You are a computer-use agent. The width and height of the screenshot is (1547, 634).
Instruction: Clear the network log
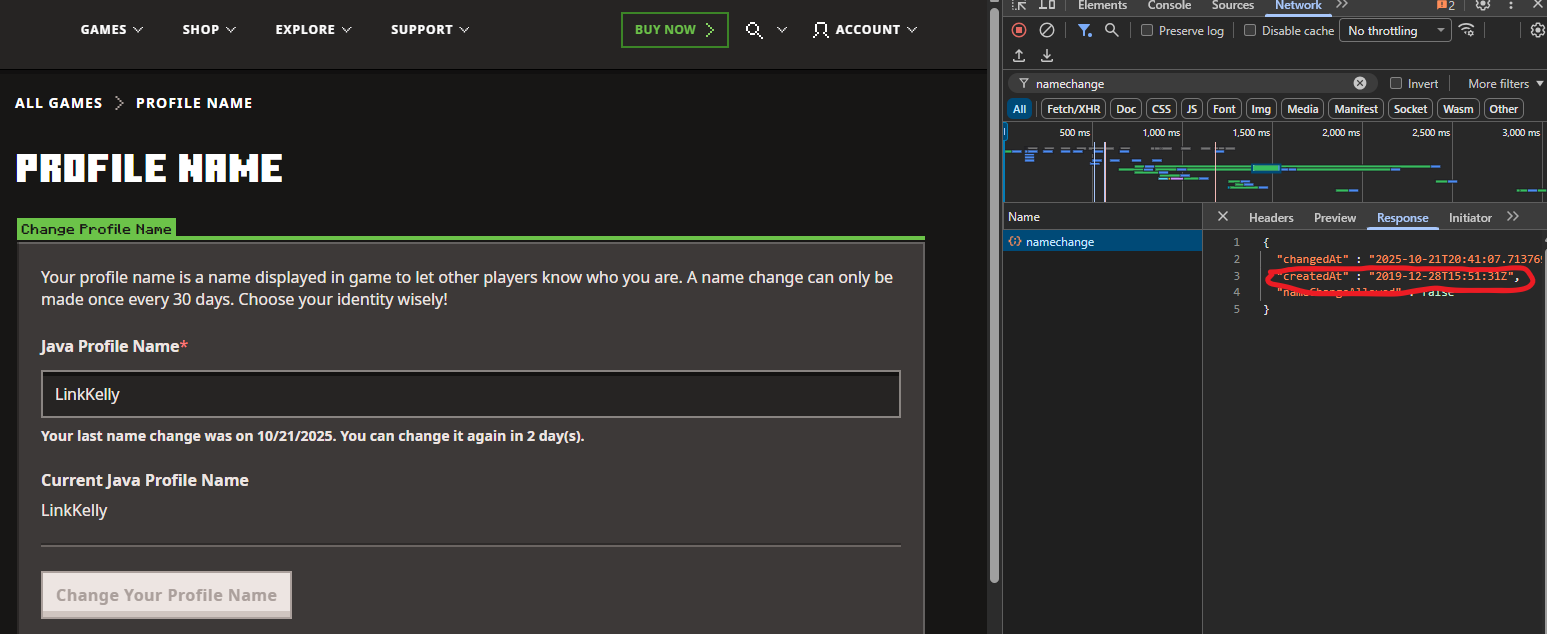[1046, 30]
